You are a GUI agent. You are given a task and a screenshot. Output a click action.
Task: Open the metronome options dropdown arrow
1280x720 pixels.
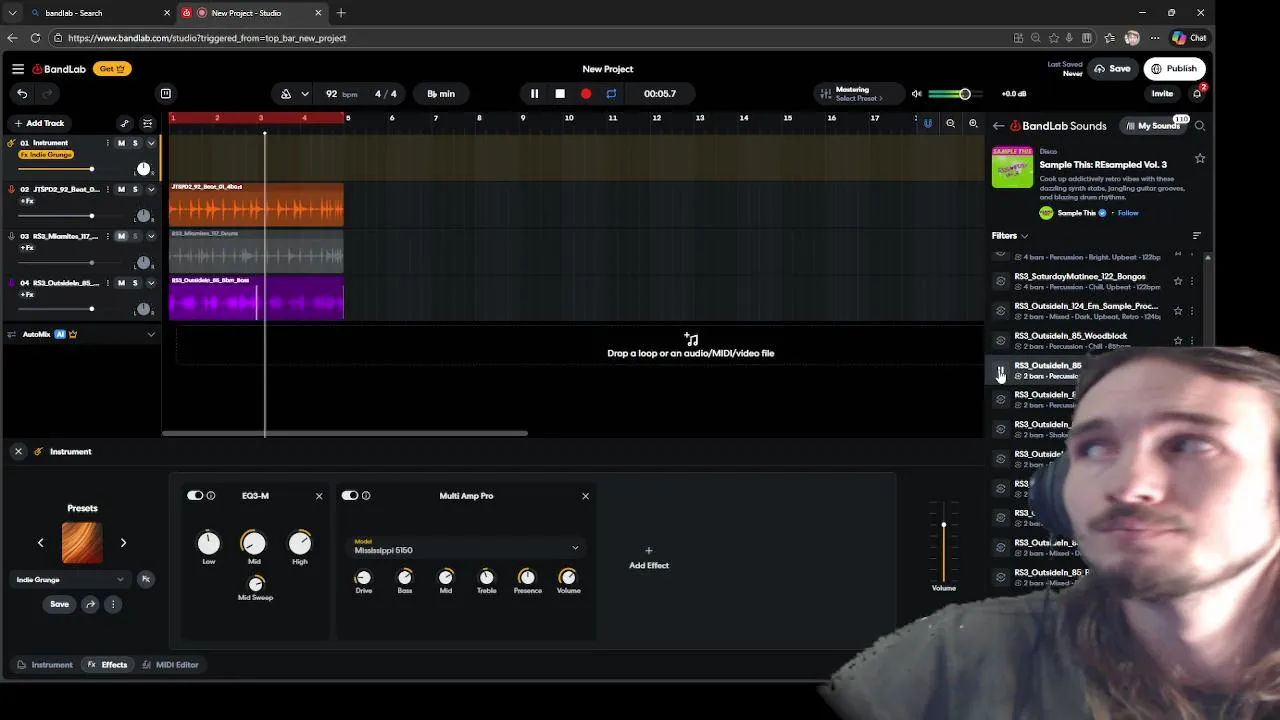[x=305, y=94]
